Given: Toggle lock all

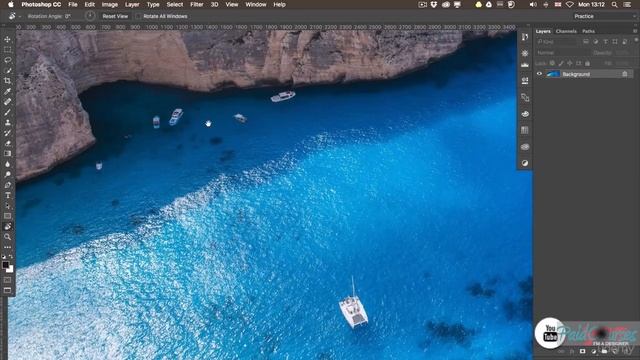Looking at the screenshot, I should point(587,63).
